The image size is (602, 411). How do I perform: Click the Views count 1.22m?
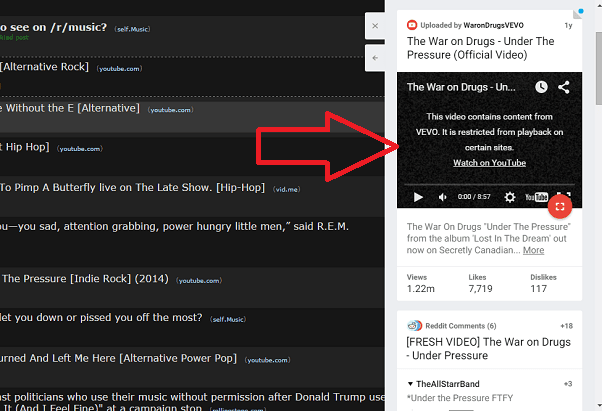pyautogui.click(x=421, y=289)
